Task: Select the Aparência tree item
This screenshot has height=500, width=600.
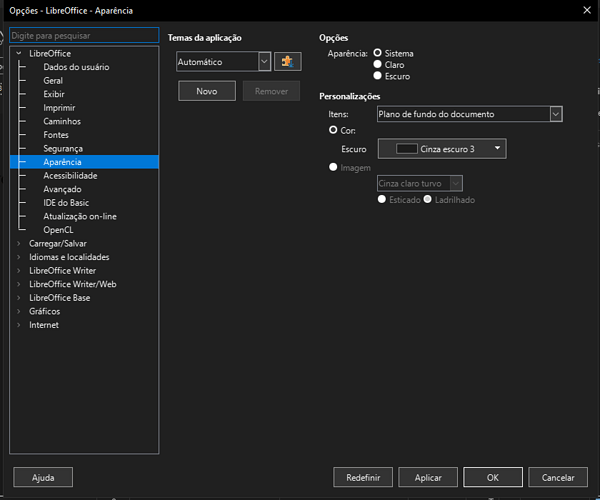Action: pos(84,162)
